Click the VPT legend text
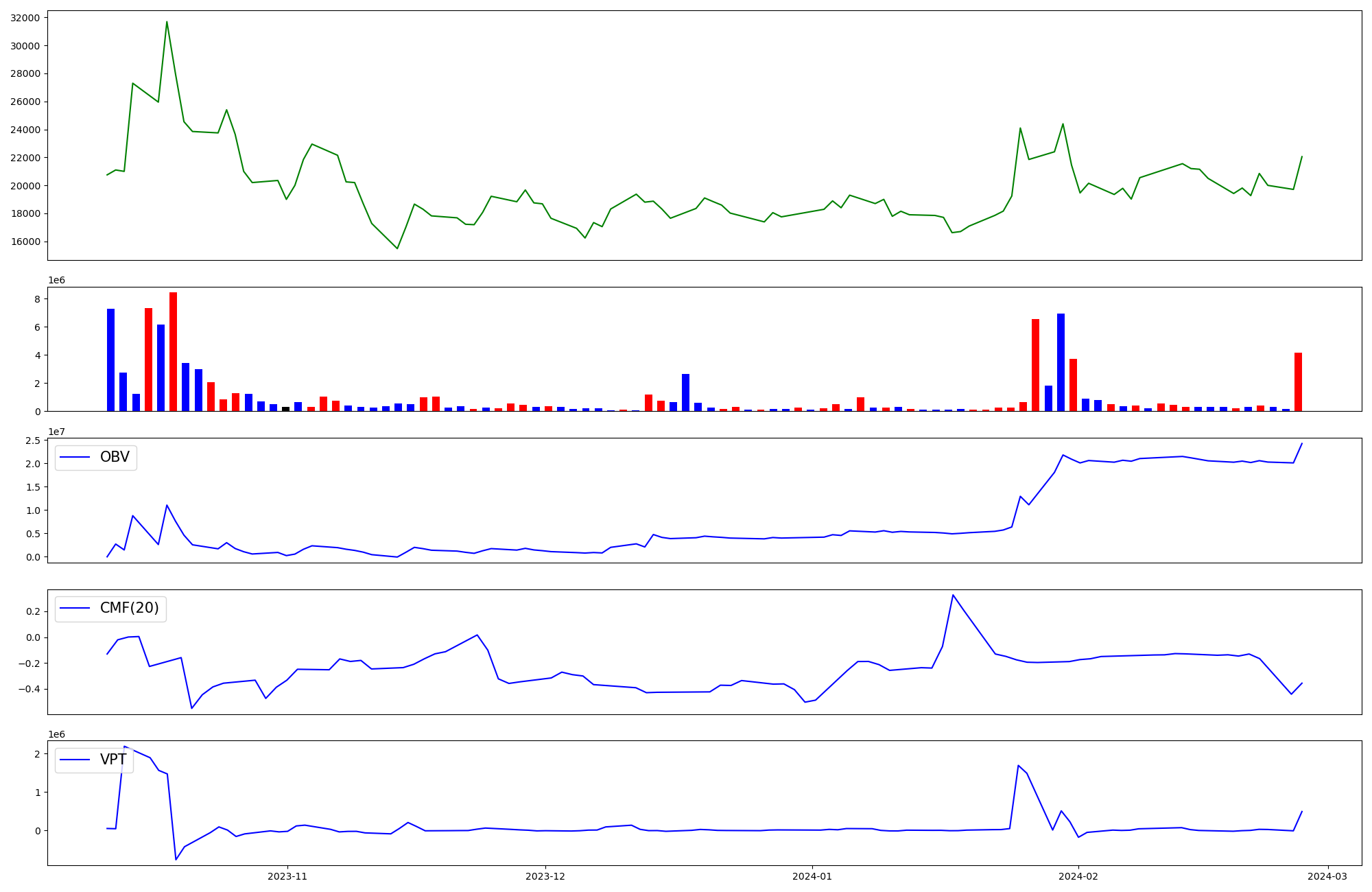The width and height of the screenshot is (1372, 892). [x=113, y=760]
